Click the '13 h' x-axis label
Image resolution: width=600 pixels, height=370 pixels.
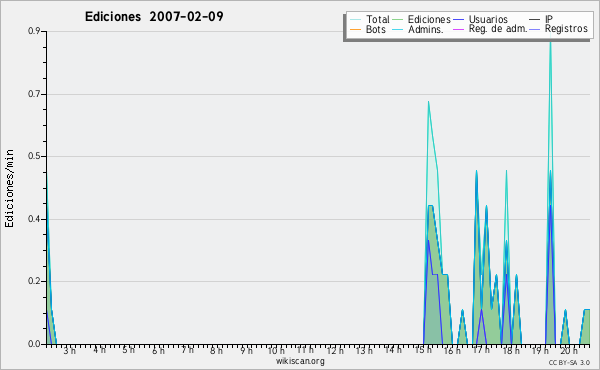tap(364, 350)
